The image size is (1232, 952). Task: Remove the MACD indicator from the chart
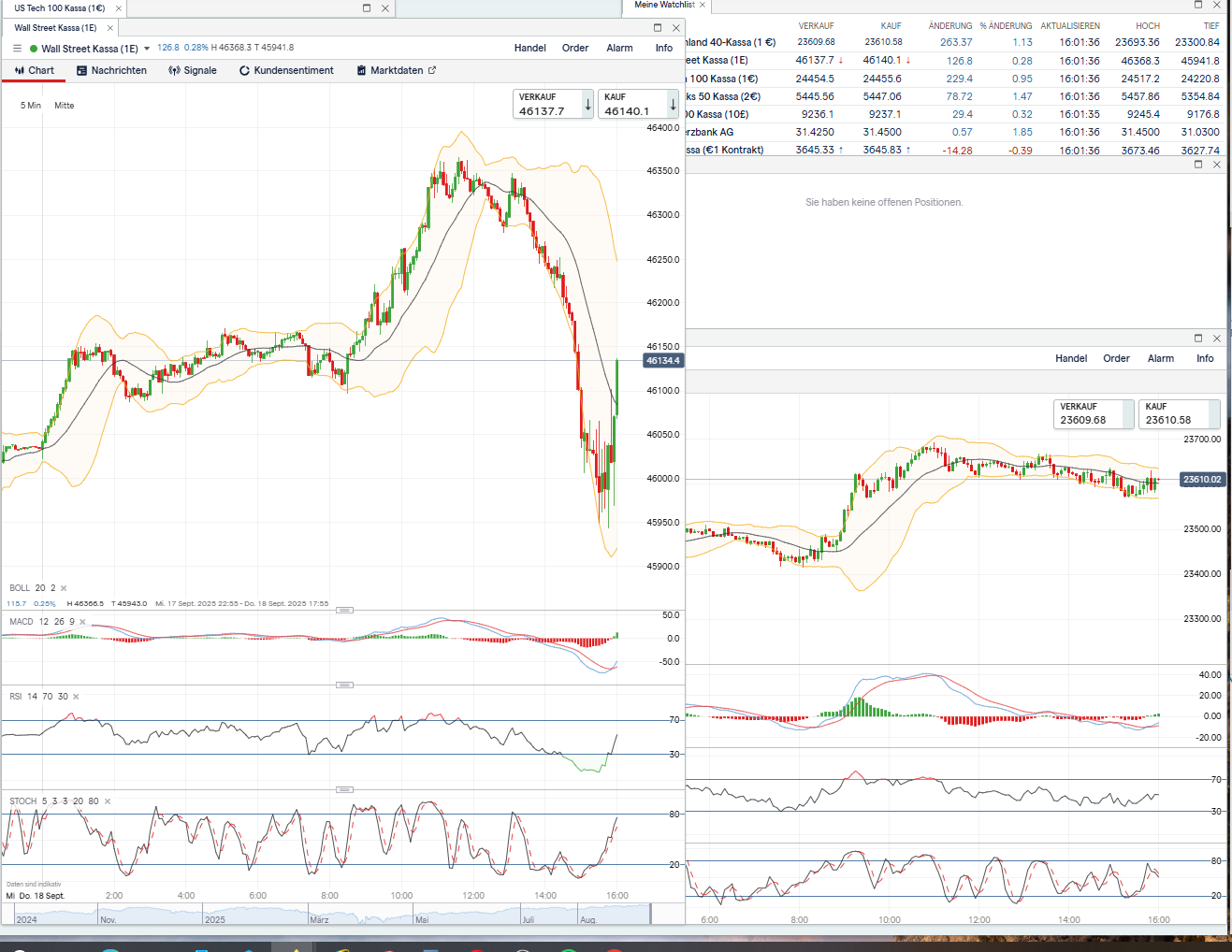(82, 622)
